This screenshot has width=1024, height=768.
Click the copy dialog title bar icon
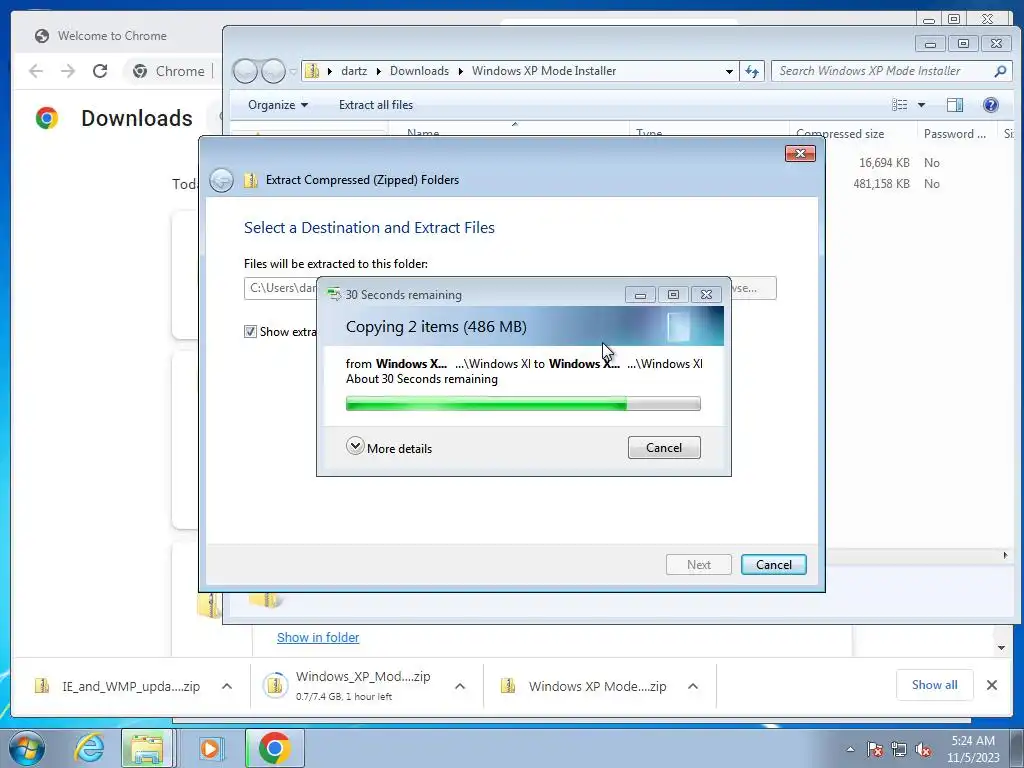(x=334, y=295)
